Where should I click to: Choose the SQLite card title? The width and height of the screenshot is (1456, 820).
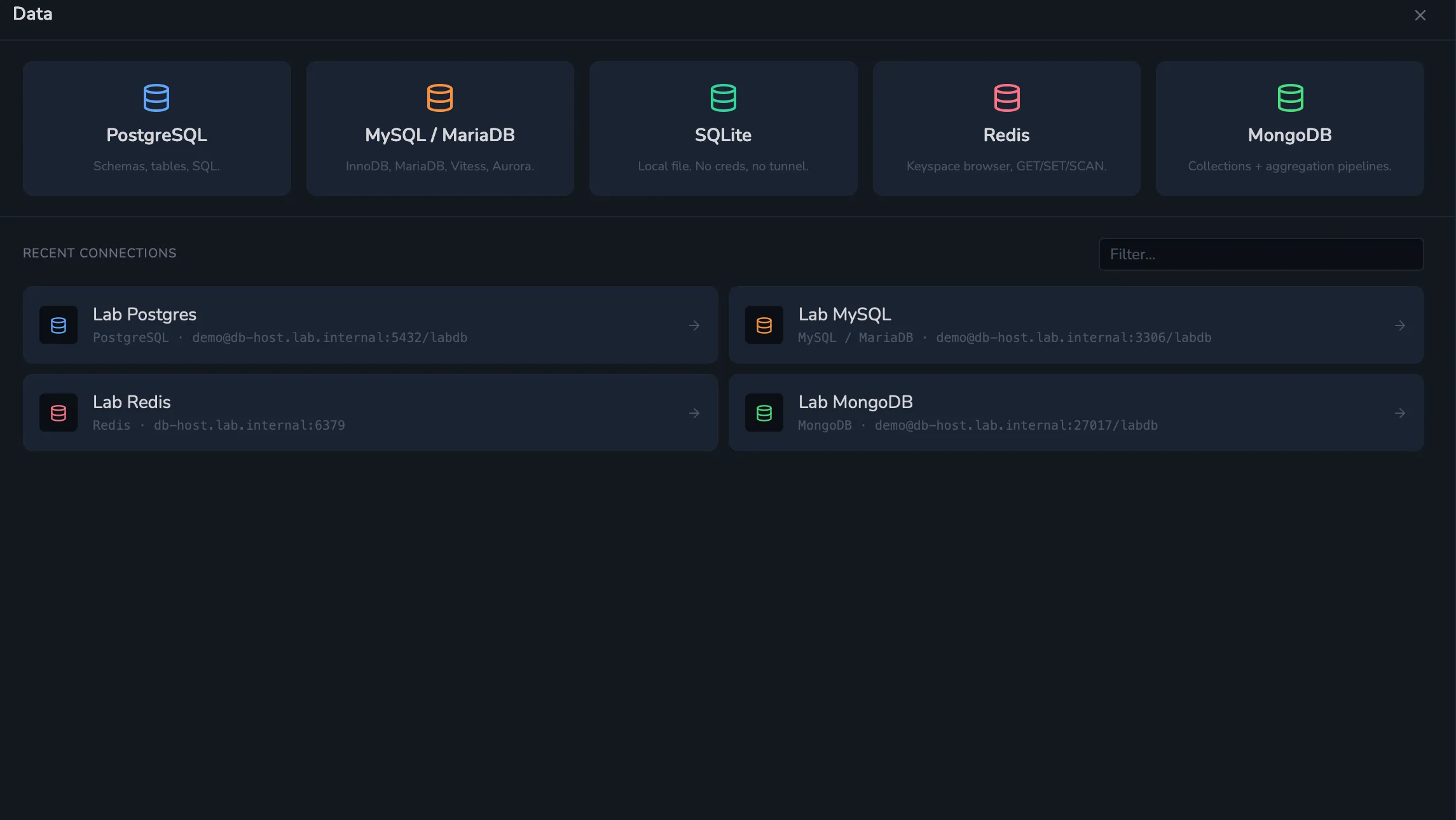pyautogui.click(x=723, y=135)
